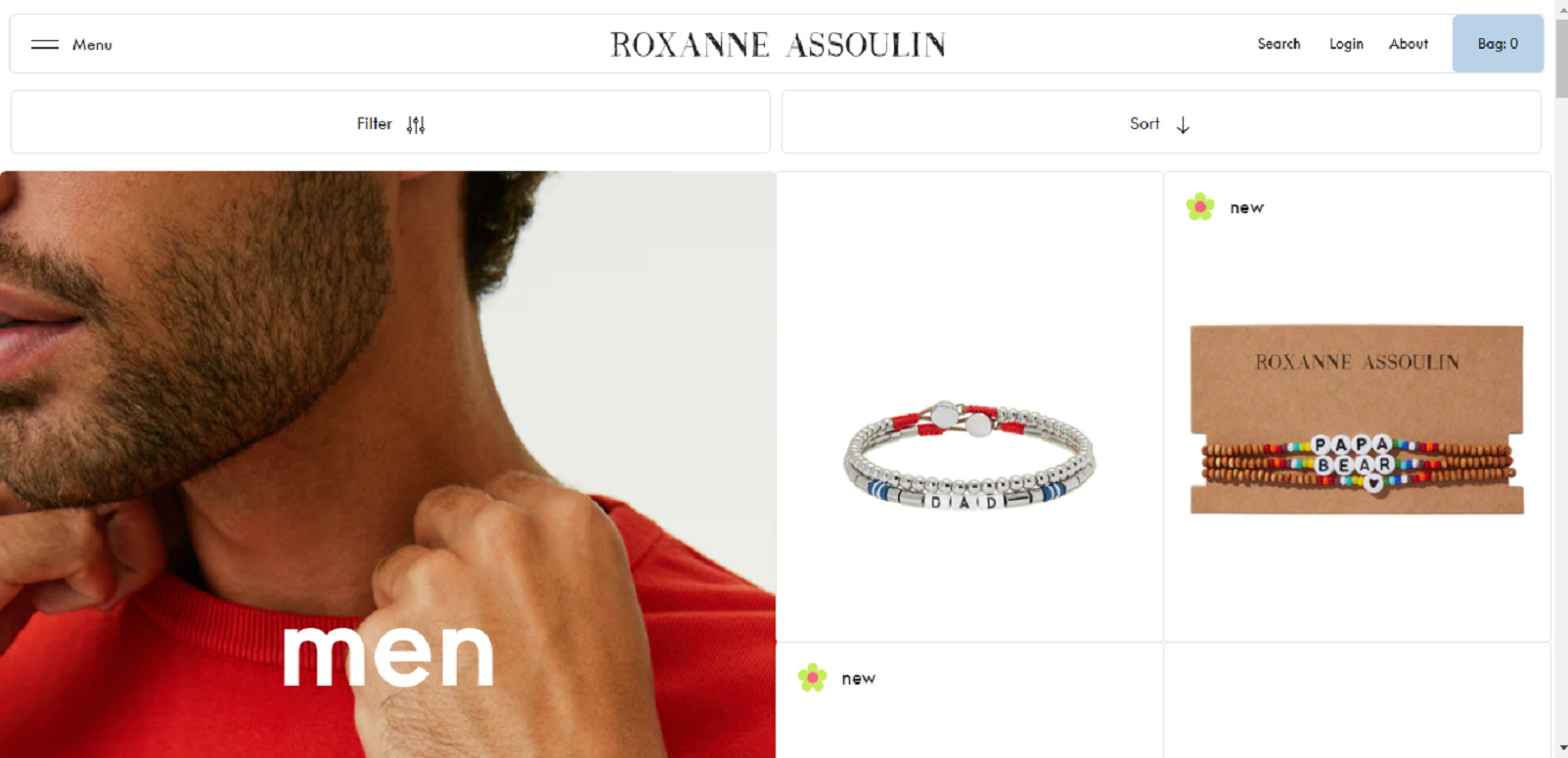Click the men hero banner image

(x=387, y=465)
